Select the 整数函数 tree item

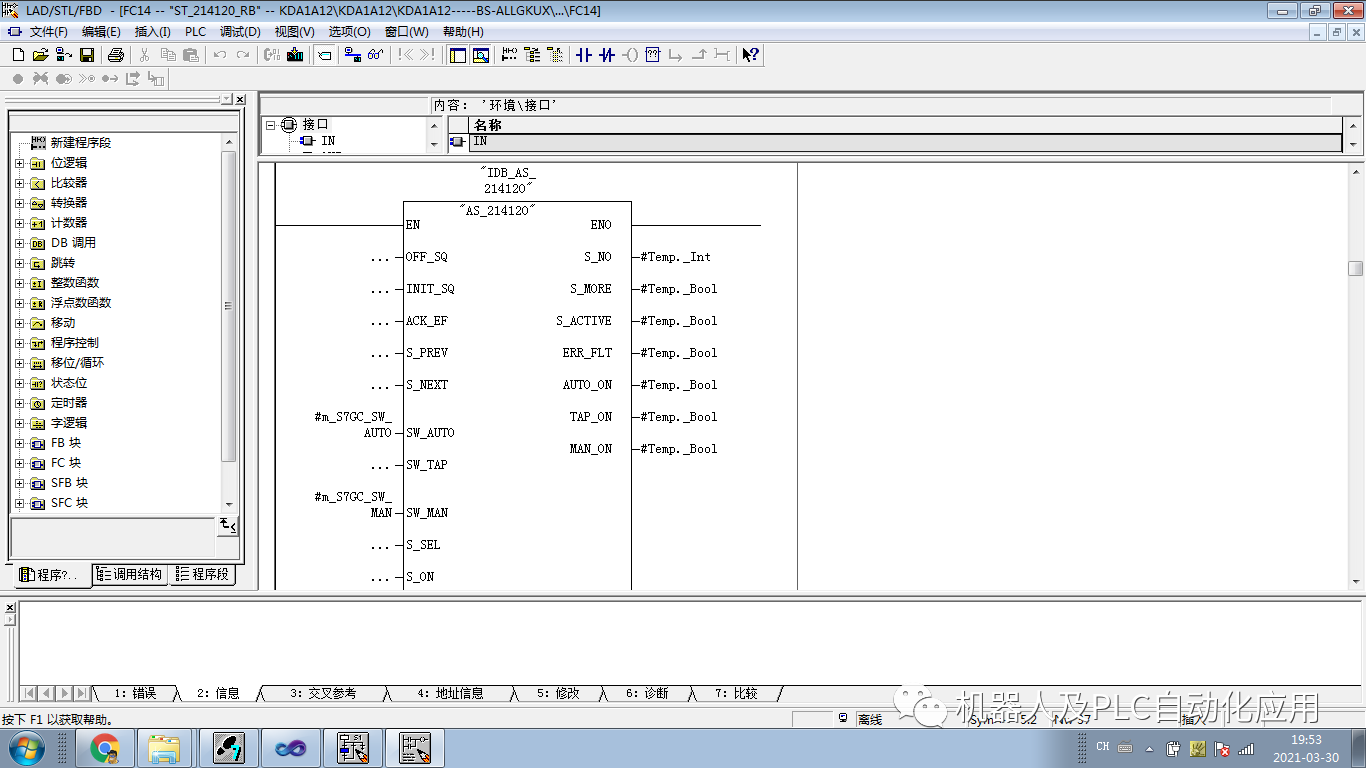click(x=75, y=283)
